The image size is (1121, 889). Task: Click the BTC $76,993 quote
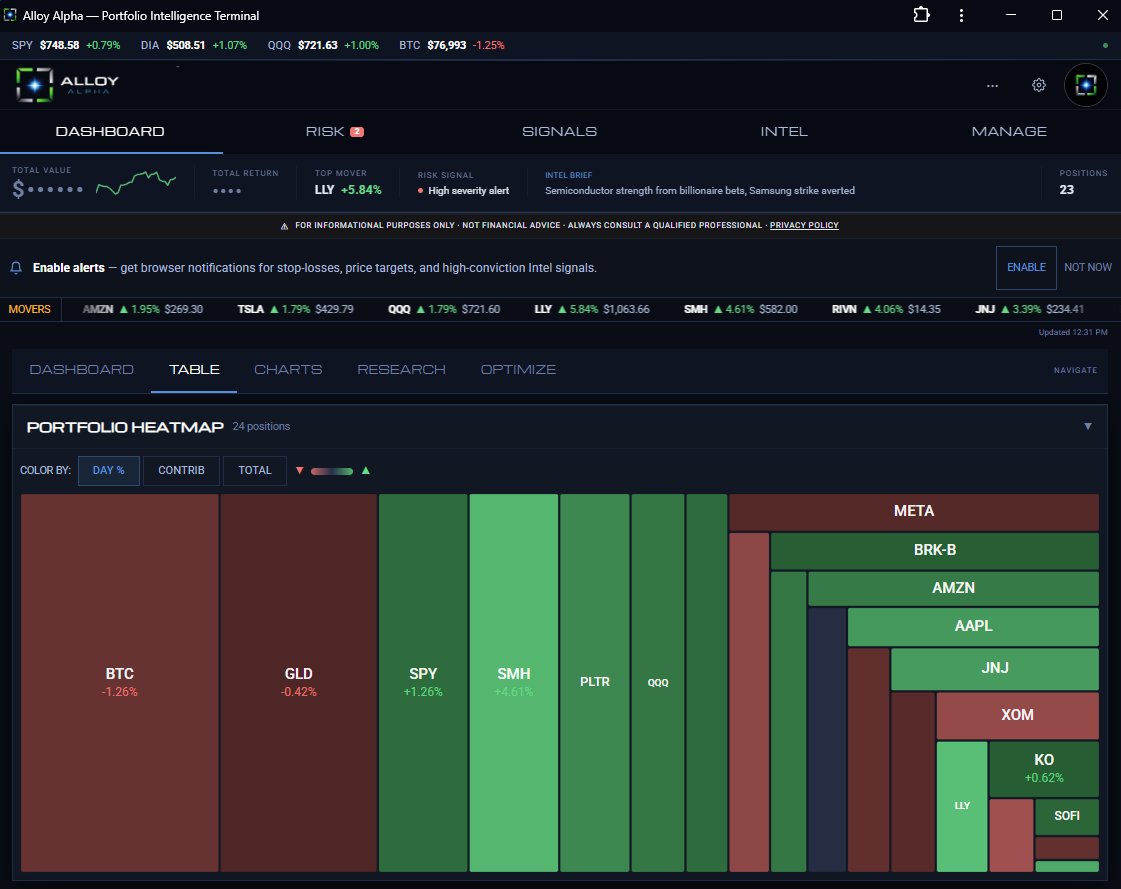coord(452,45)
